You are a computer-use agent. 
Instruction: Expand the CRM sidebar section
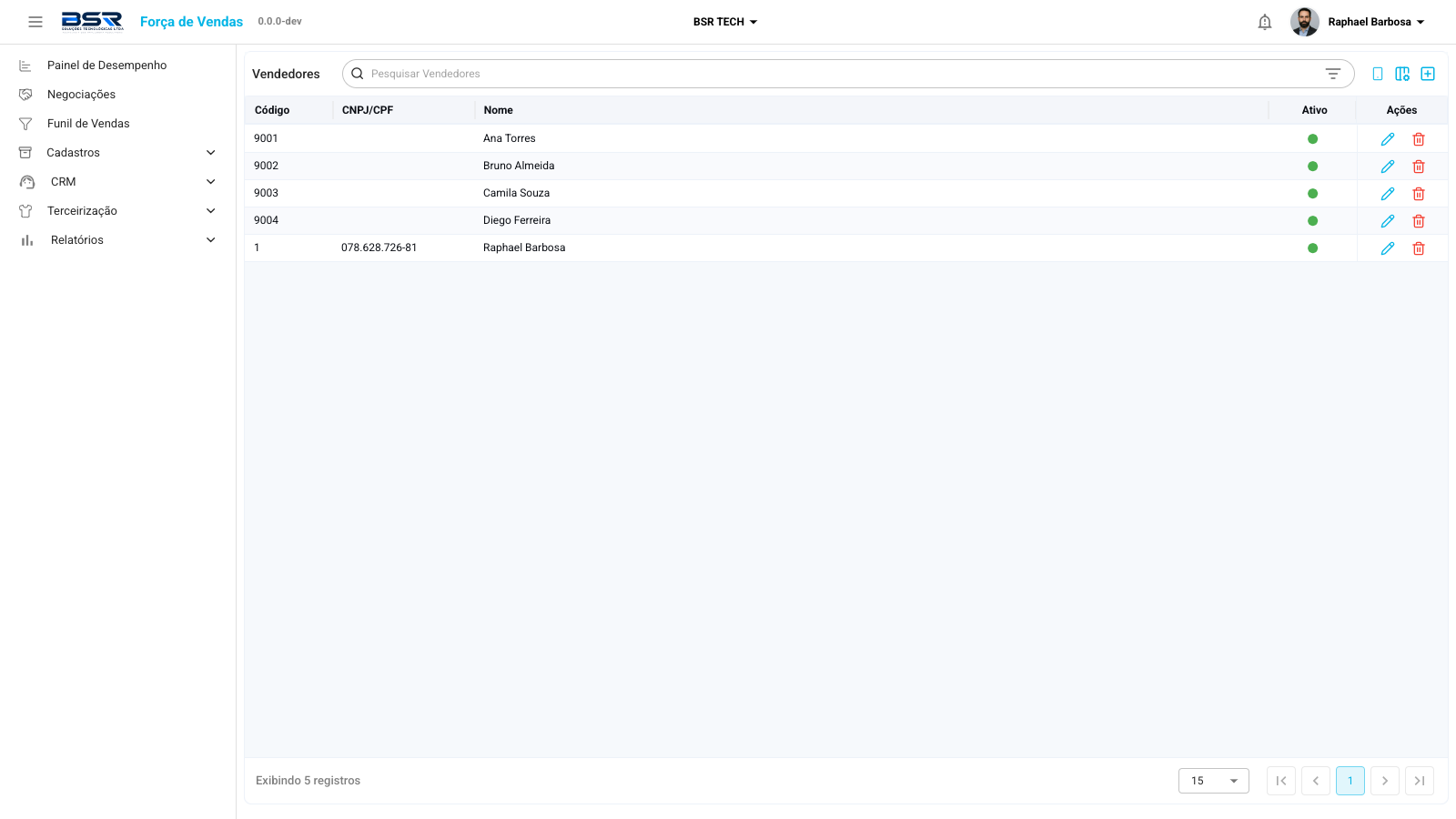pyautogui.click(x=118, y=182)
